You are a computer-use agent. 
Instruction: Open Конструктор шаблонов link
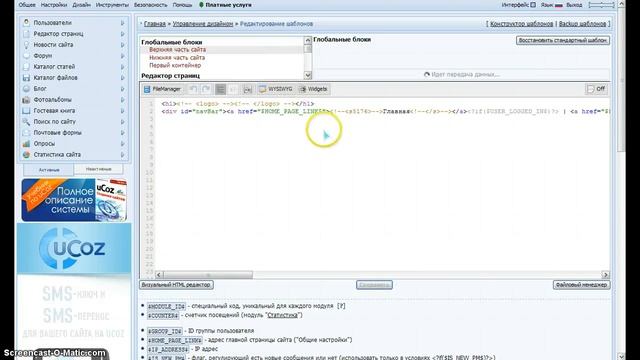pyautogui.click(x=522, y=24)
